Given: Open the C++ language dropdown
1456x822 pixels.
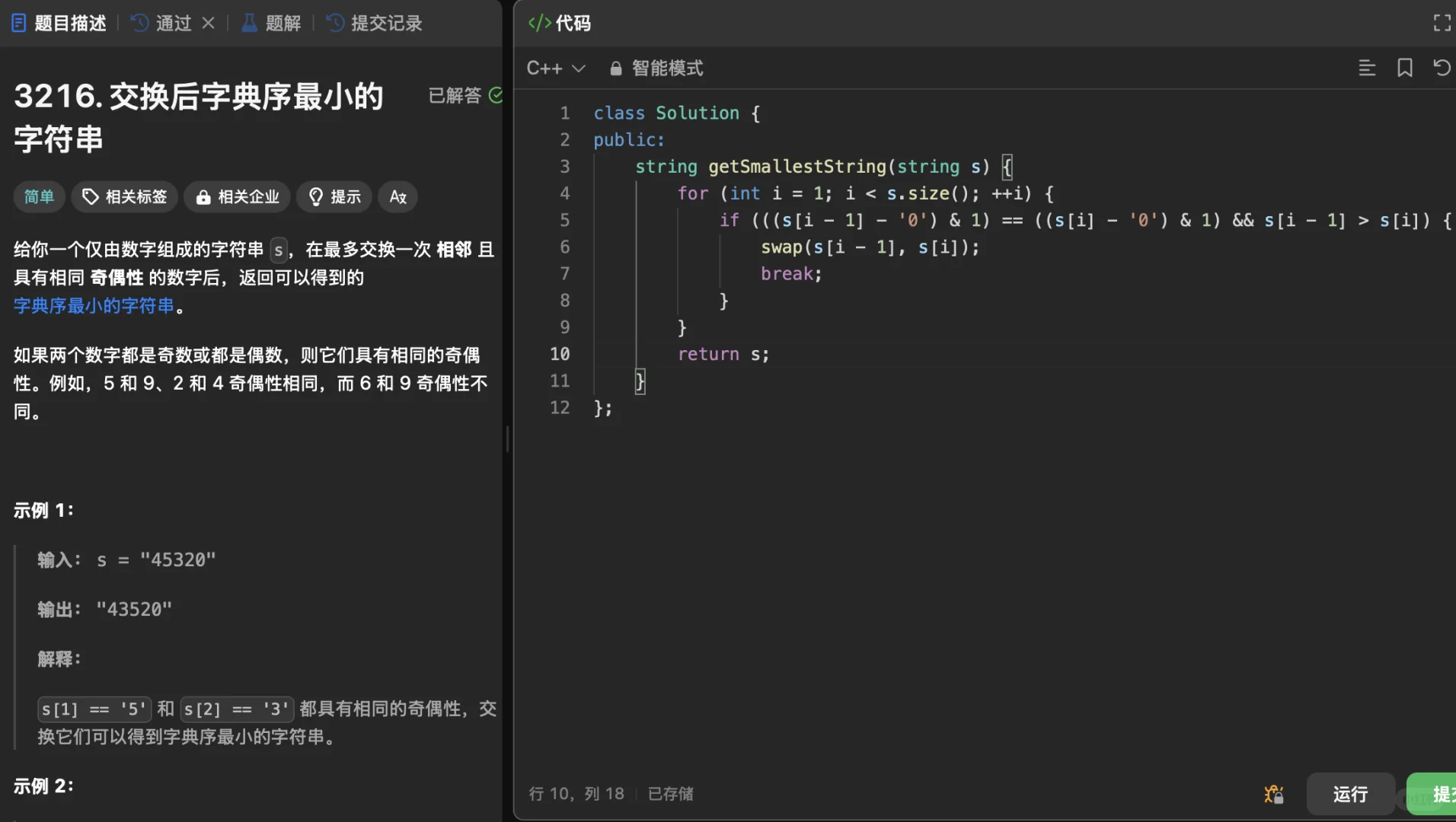Looking at the screenshot, I should tap(556, 68).
